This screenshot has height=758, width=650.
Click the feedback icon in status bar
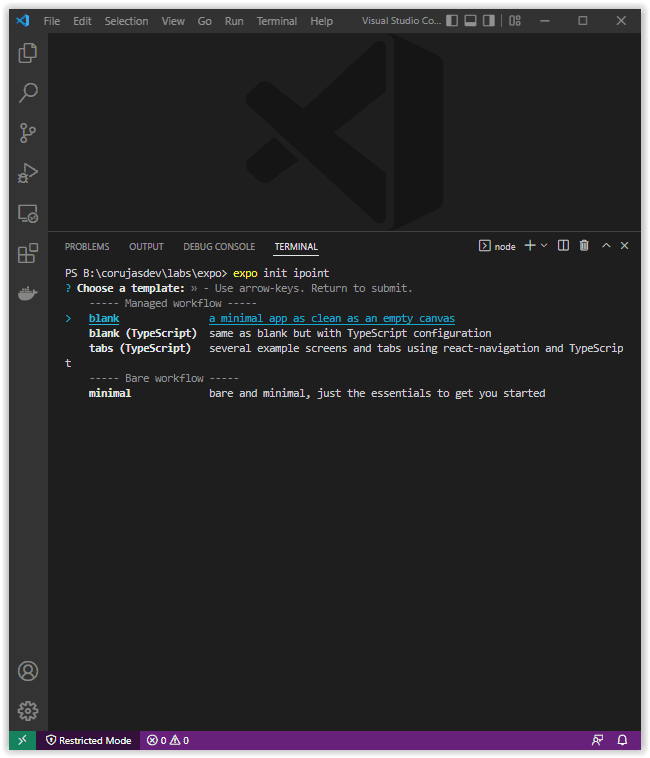tap(597, 740)
